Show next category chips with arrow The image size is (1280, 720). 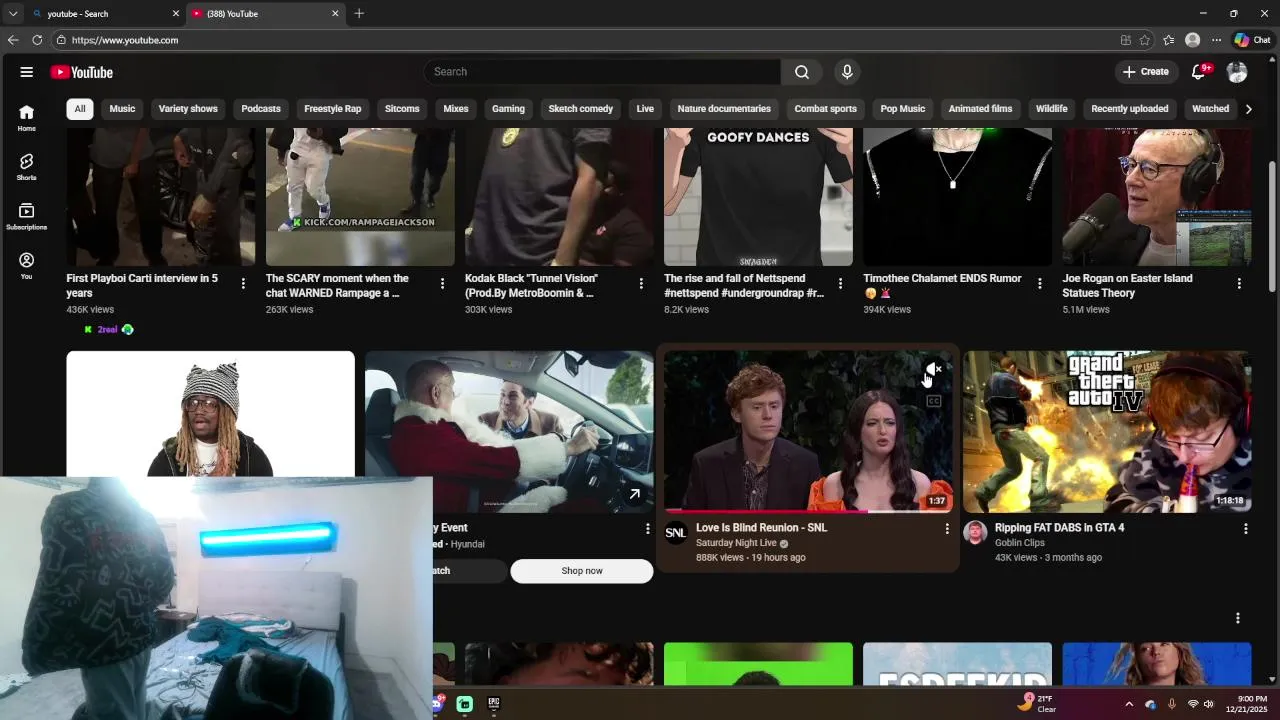[1248, 109]
